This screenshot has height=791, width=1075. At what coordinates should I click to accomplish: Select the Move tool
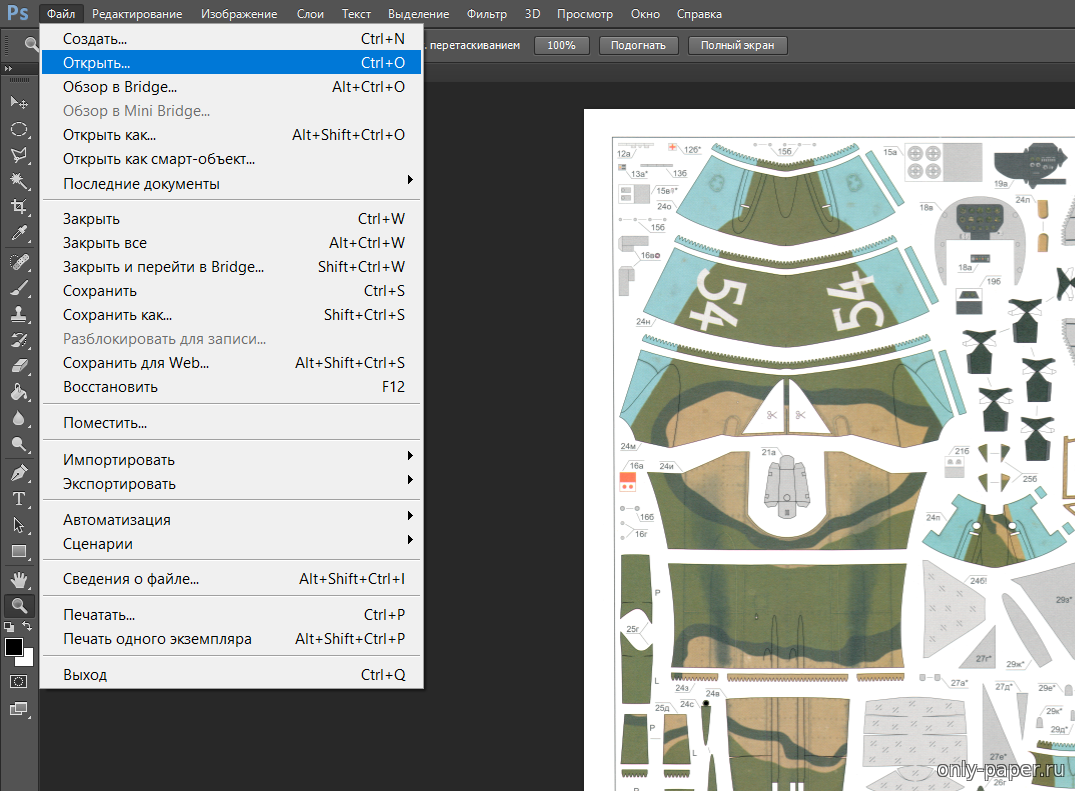pos(19,103)
